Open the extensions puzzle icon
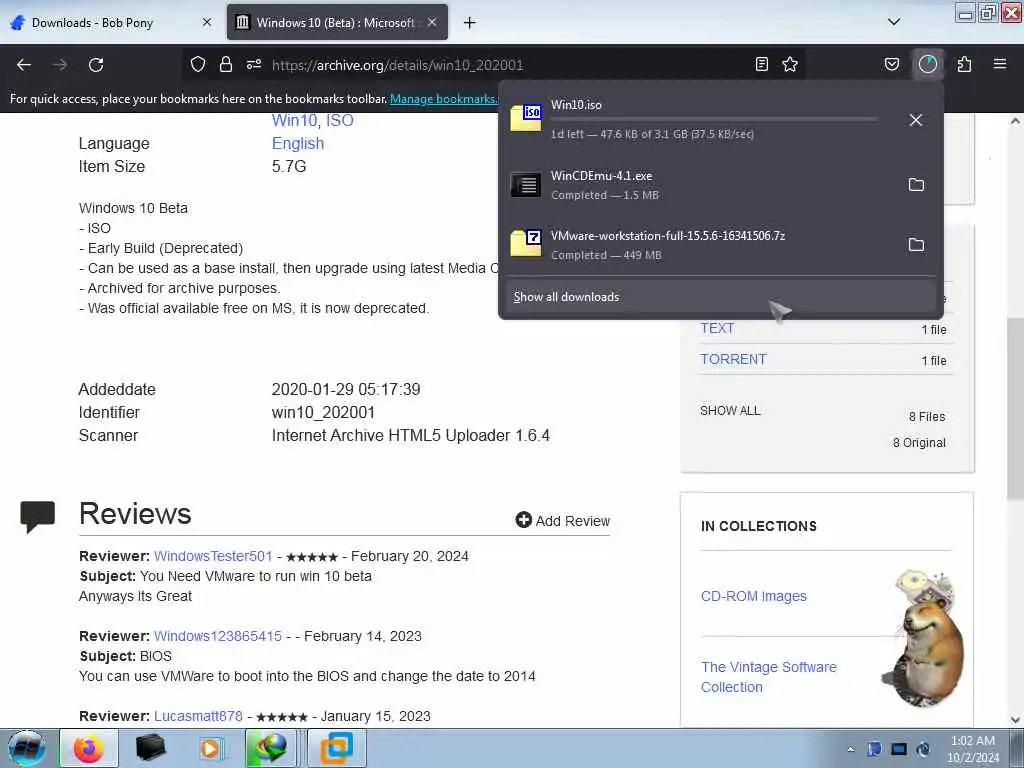This screenshot has width=1024, height=768. coord(964,64)
